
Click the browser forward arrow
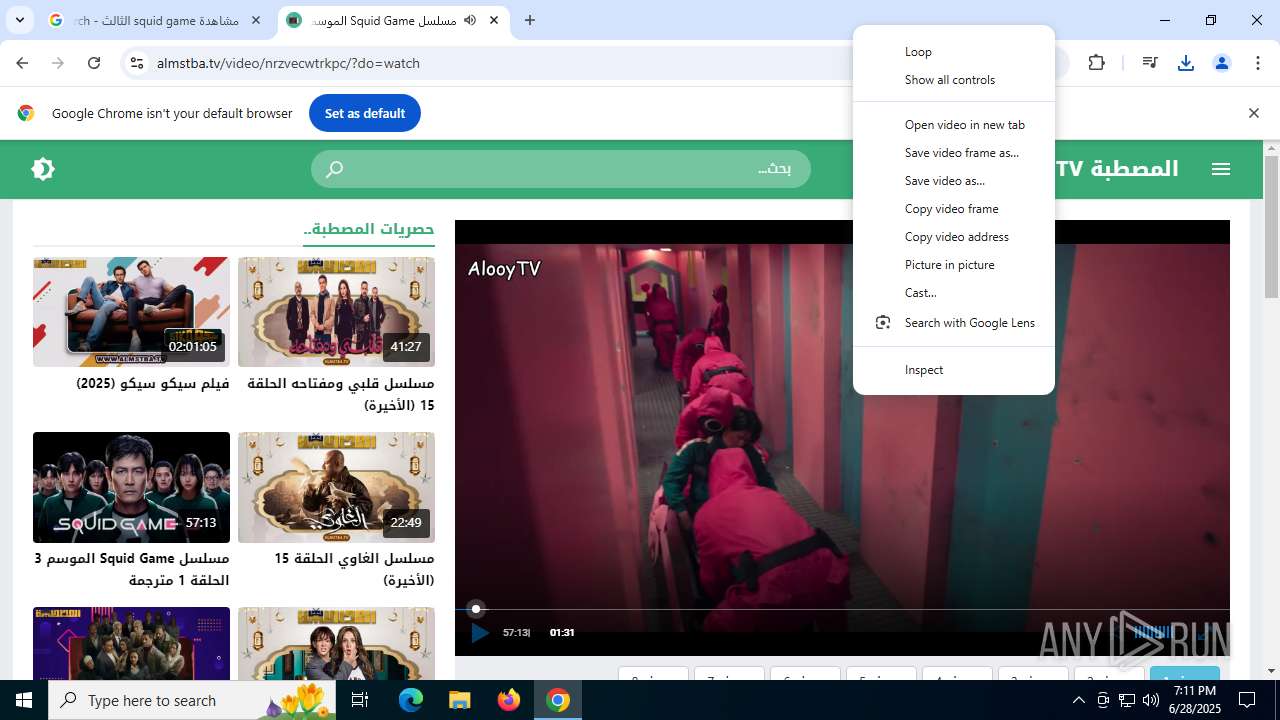click(x=58, y=63)
